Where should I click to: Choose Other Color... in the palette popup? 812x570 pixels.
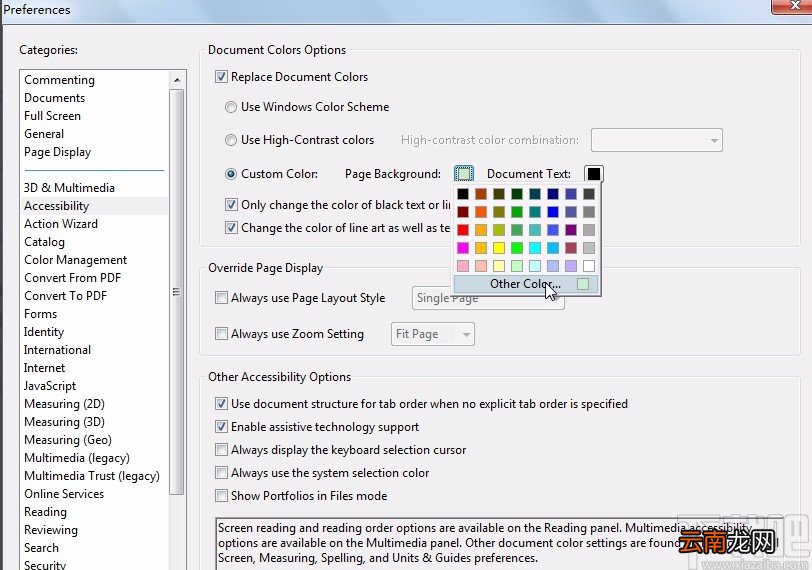coord(526,284)
